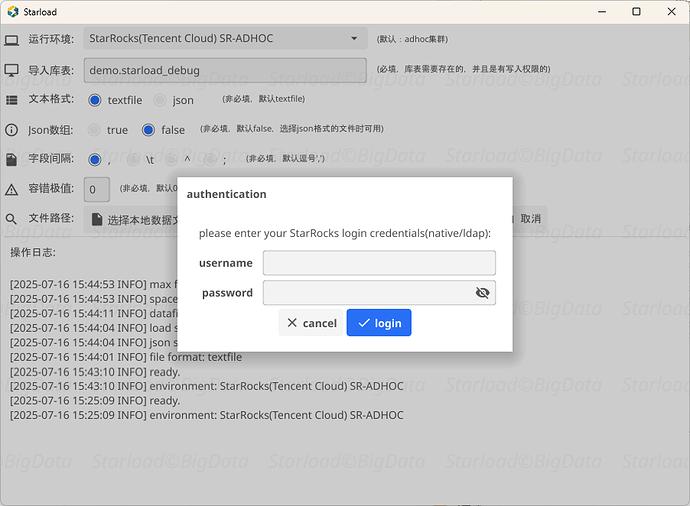Click the 15:43:10 'ready.' log line
This screenshot has height=506, width=690.
[x=95, y=372]
